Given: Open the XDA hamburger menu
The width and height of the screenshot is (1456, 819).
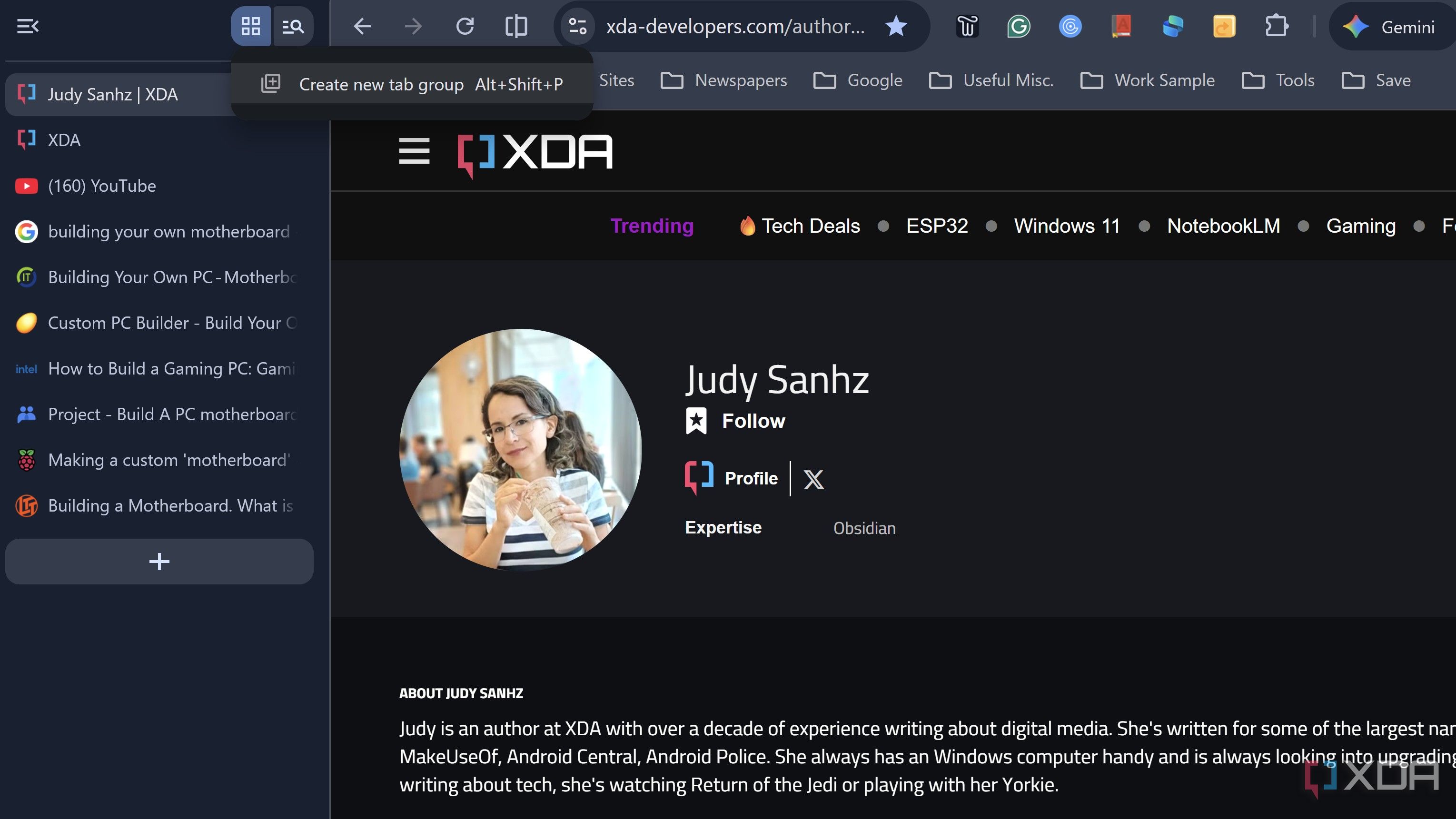Looking at the screenshot, I should tap(414, 151).
